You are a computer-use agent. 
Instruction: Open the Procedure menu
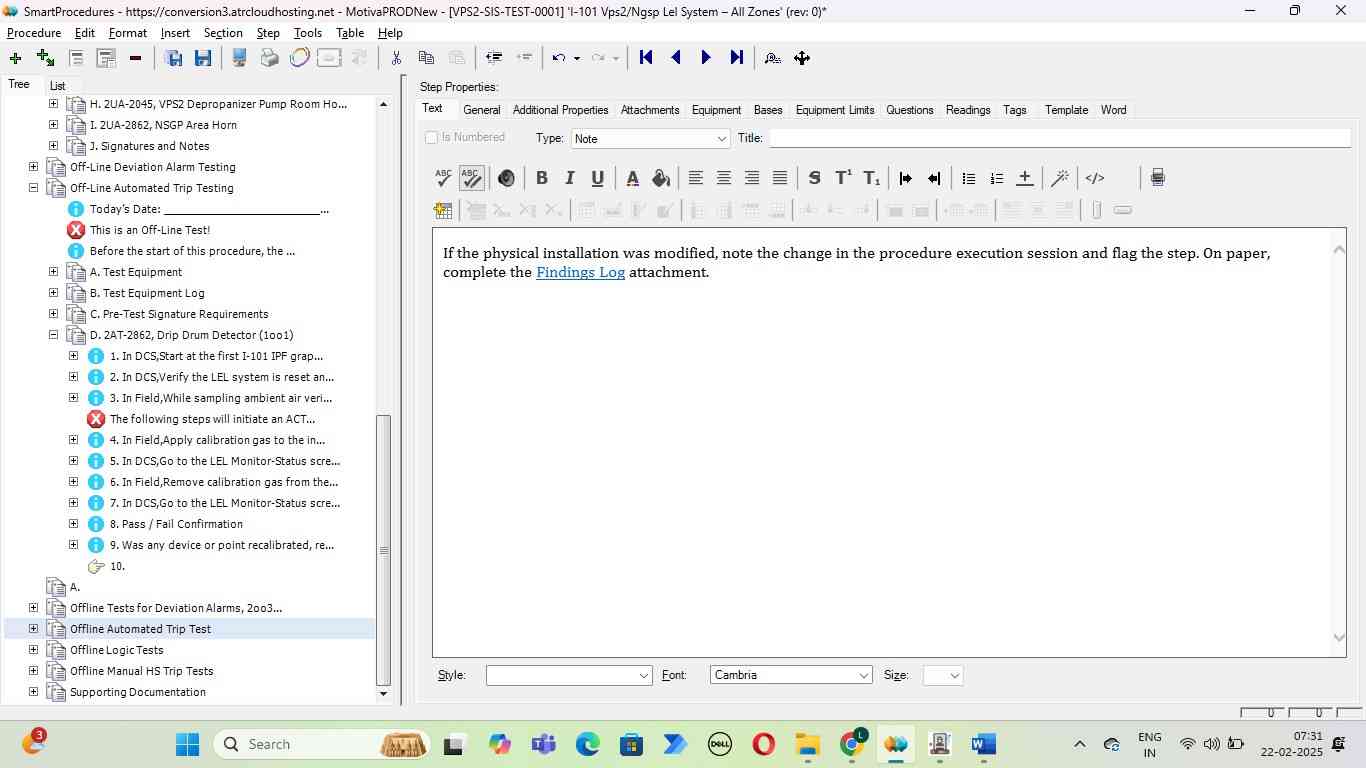[34, 33]
